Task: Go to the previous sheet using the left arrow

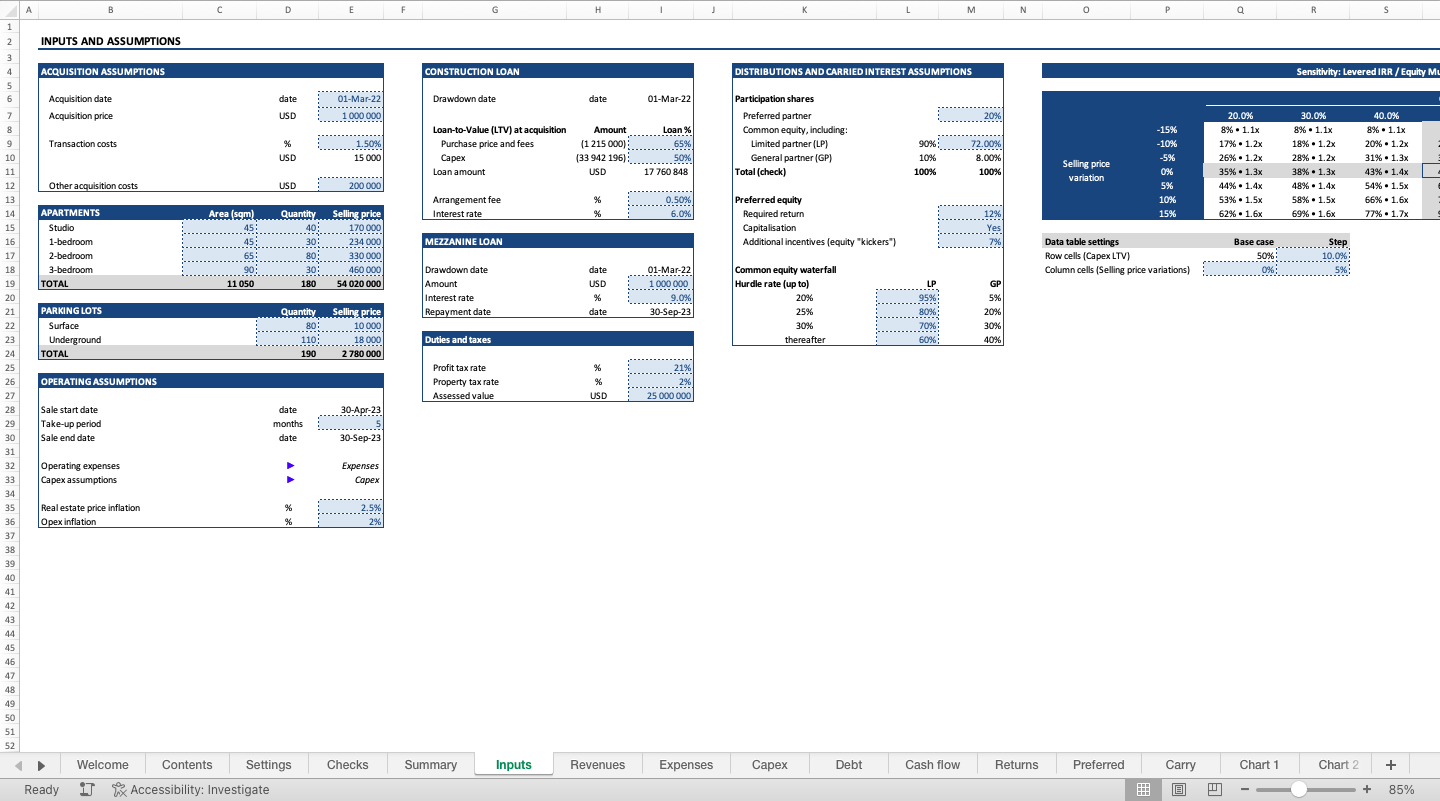Action: point(19,765)
